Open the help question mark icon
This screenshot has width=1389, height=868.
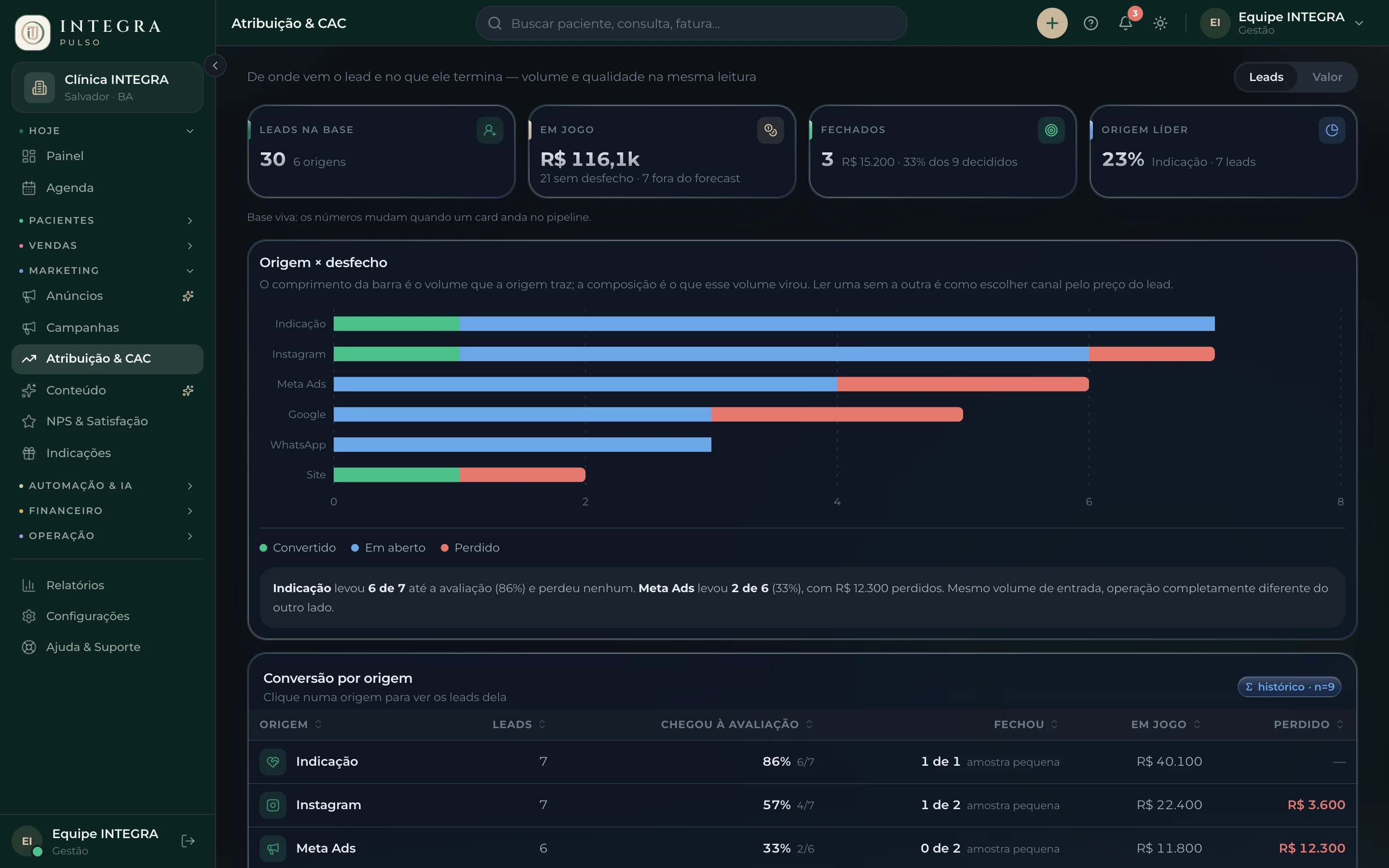click(1090, 23)
